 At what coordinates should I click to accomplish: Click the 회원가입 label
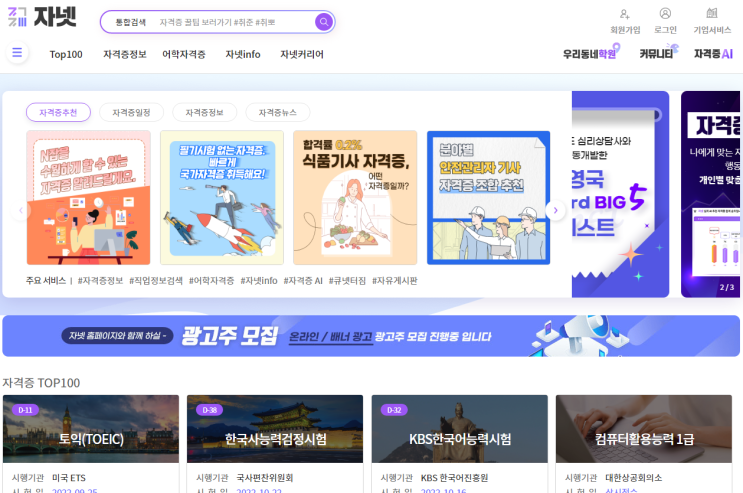625,30
